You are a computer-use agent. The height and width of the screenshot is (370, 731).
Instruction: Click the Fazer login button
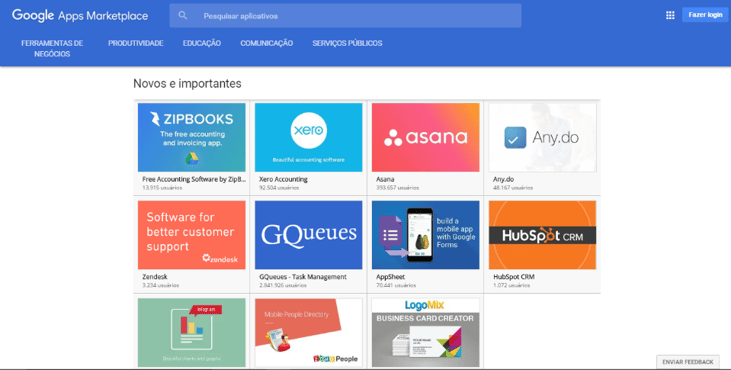pos(705,15)
